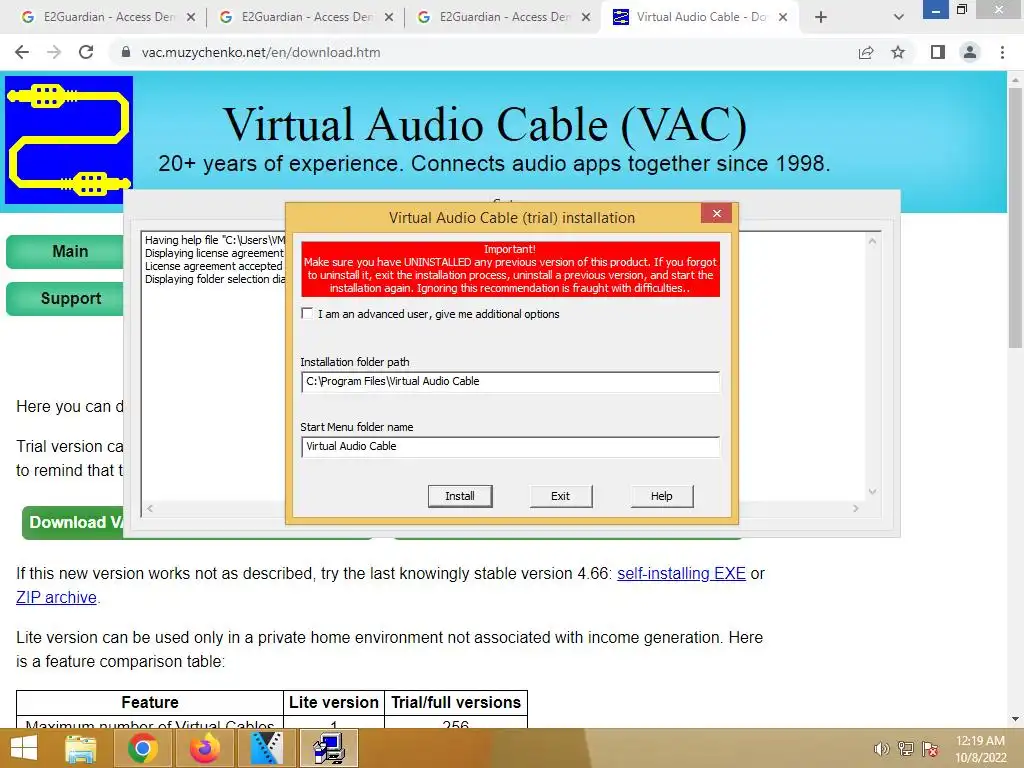Image resolution: width=1024 pixels, height=768 pixels.
Task: Enable the advanced user options checkbox
Action: pyautogui.click(x=307, y=313)
